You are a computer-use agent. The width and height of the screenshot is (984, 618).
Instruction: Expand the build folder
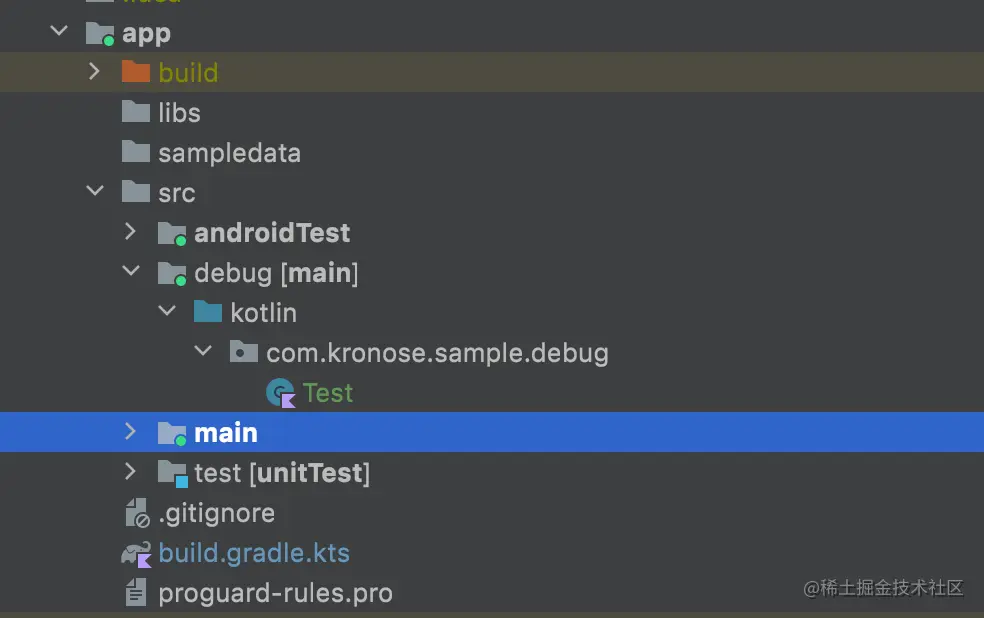pyautogui.click(x=94, y=71)
